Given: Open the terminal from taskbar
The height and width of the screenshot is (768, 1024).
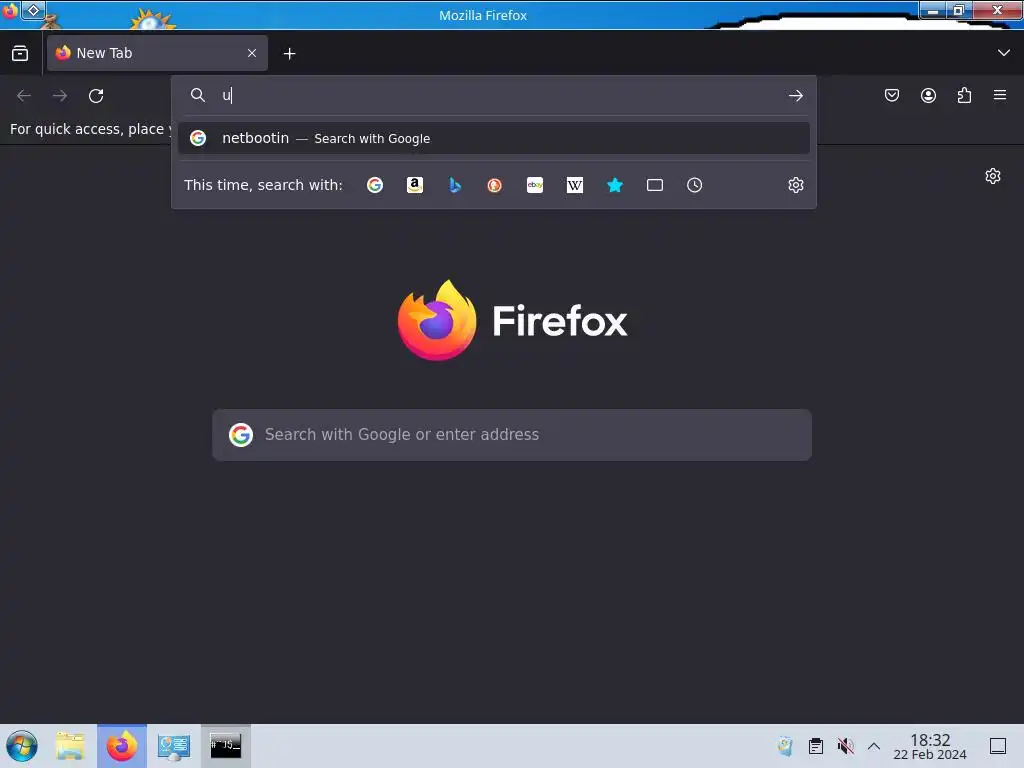Looking at the screenshot, I should (x=225, y=746).
